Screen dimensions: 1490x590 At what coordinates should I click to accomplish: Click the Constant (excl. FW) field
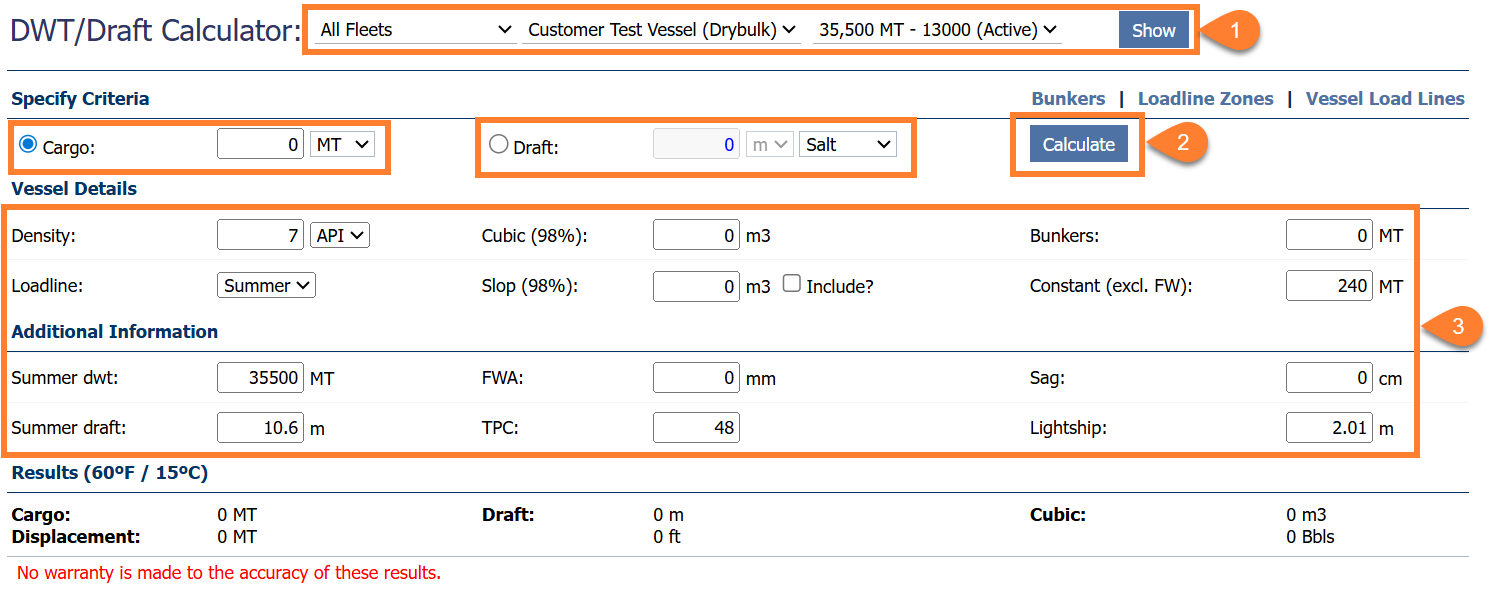click(x=1329, y=286)
